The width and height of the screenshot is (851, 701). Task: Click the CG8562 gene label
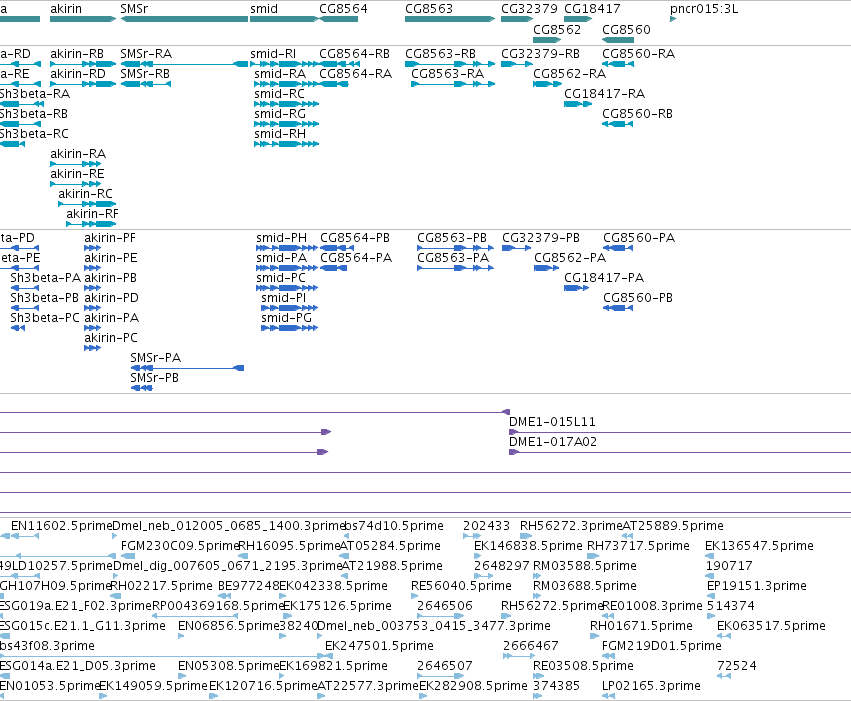coord(557,29)
